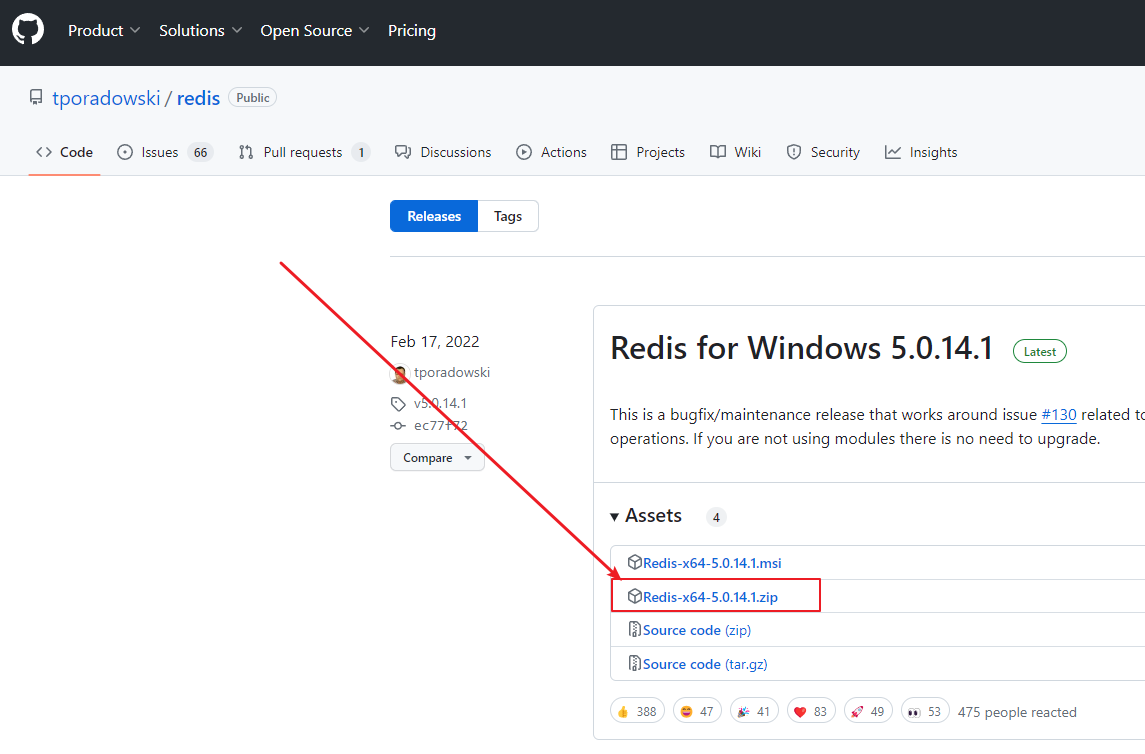Toggle the hooray reaction (41)
Screen dimensions: 1145x754
pyautogui.click(x=754, y=711)
